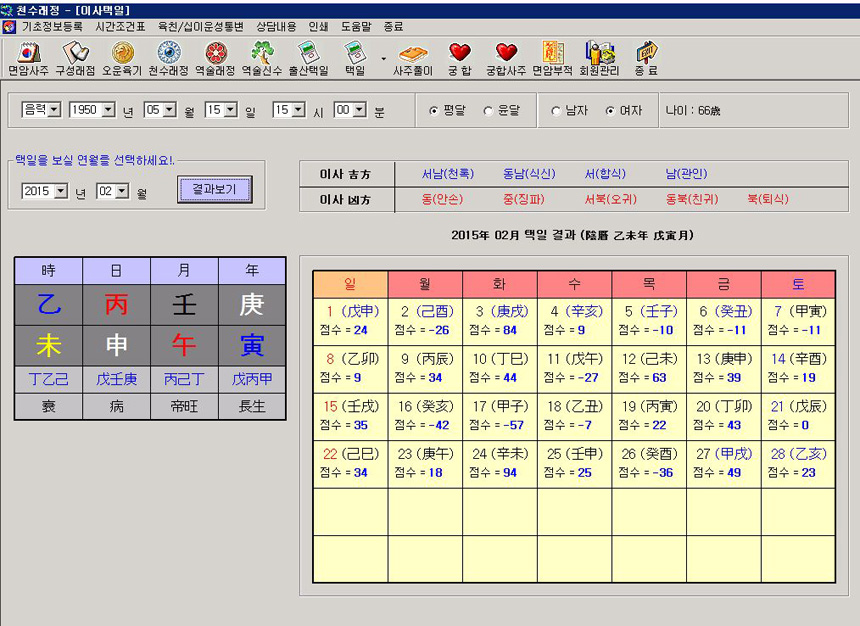Image resolution: width=860 pixels, height=626 pixels.
Task: Open the 시간조견표 menu
Action: (x=120, y=27)
